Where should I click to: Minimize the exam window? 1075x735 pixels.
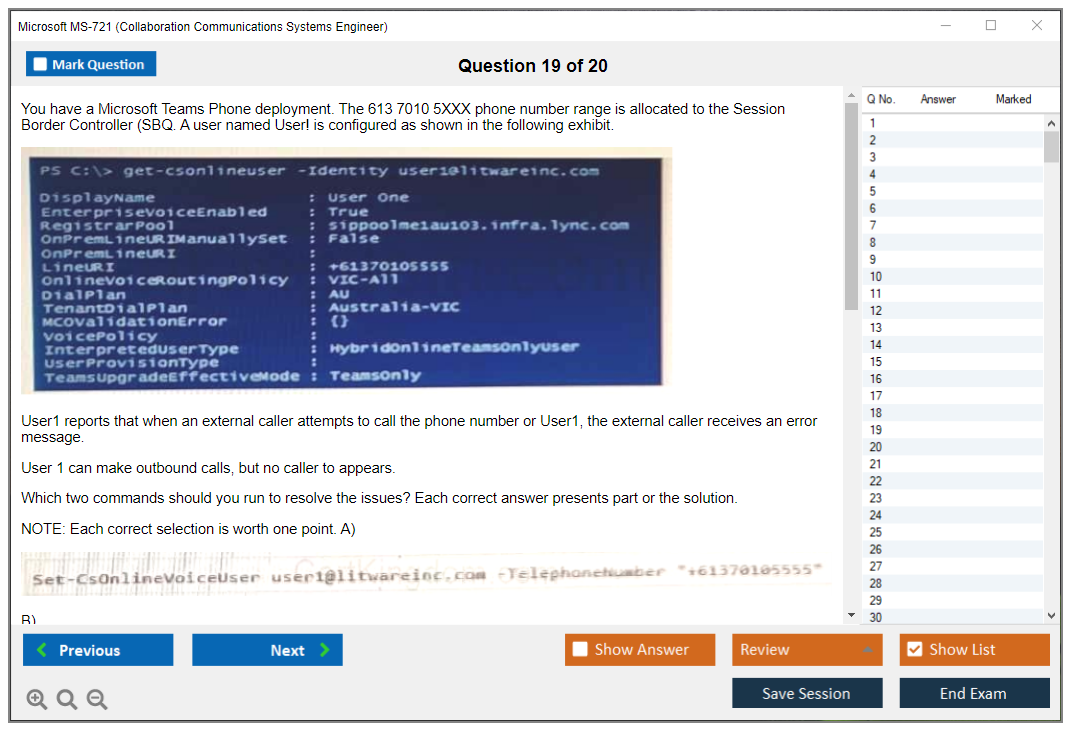coord(945,25)
